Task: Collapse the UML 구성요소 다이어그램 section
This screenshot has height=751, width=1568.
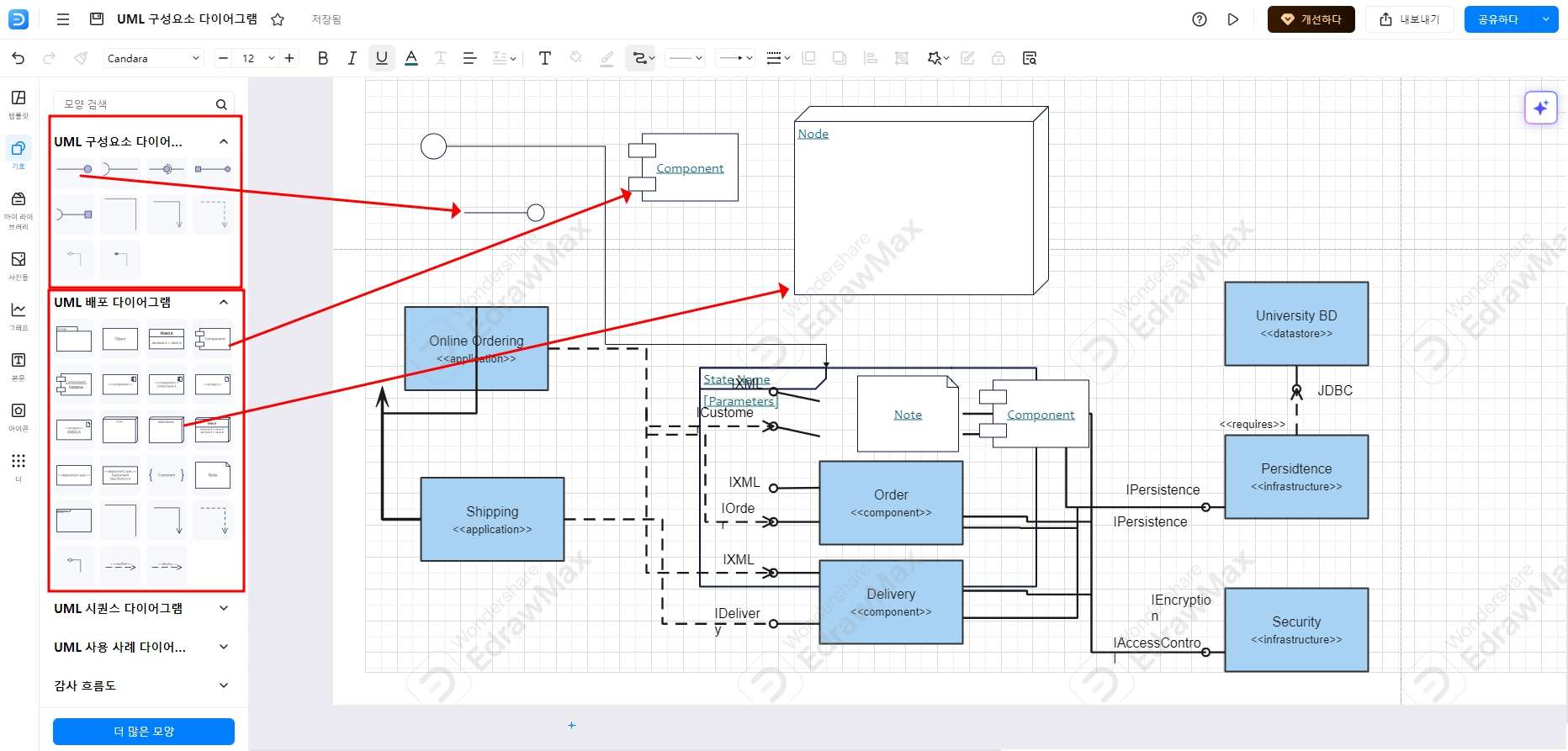Action: [x=224, y=141]
